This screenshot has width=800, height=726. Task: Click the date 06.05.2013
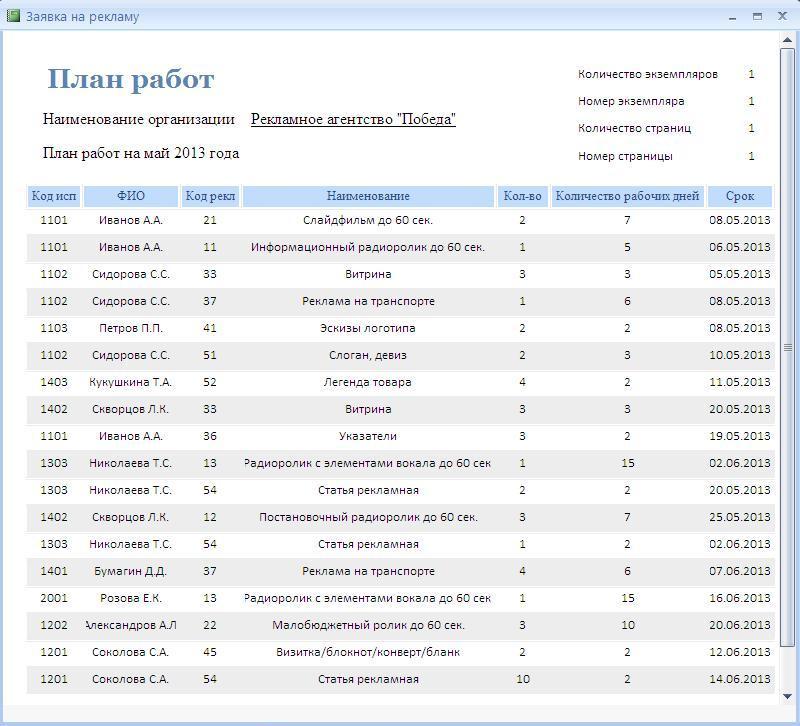click(x=740, y=247)
